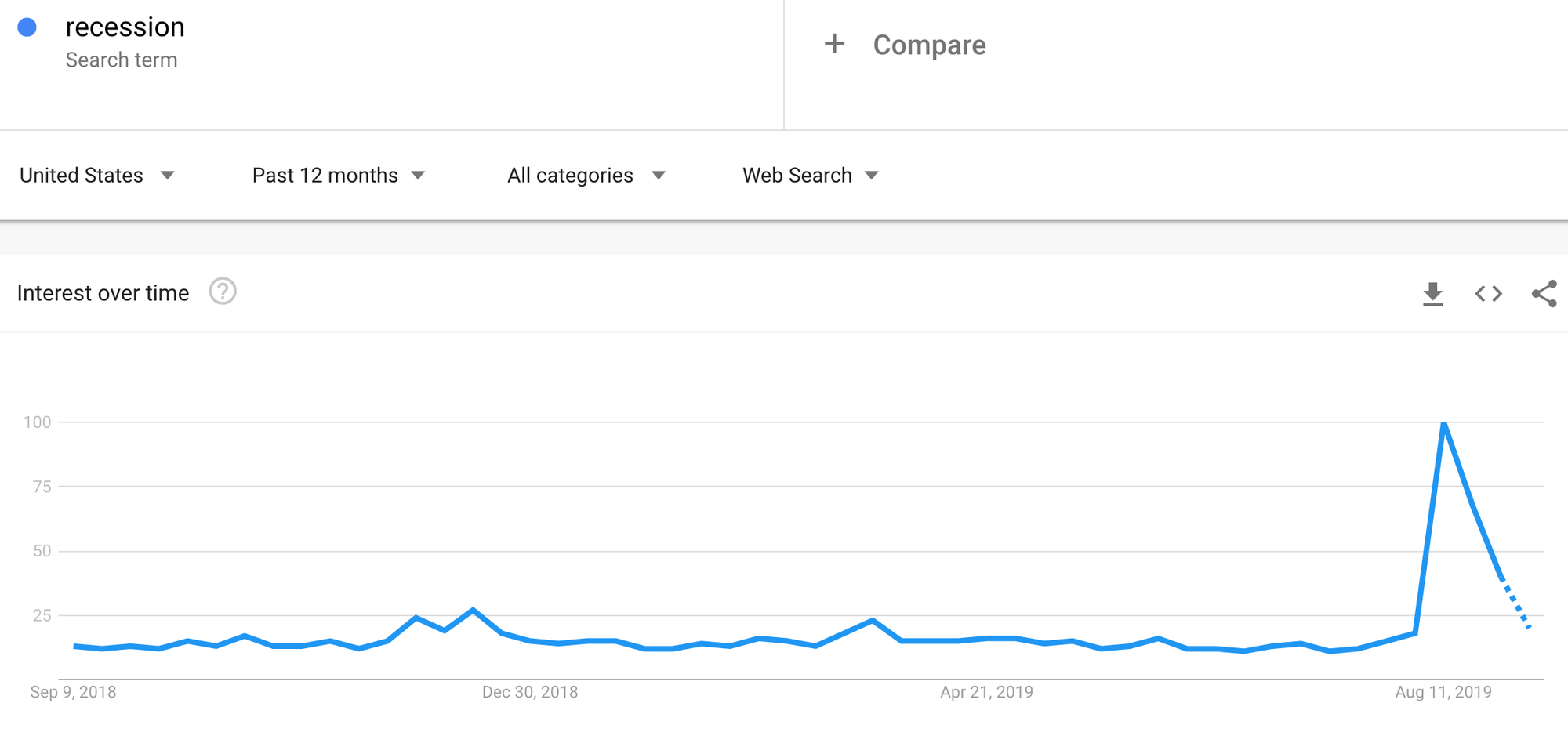Open the United States region dropdown
The image size is (1568, 743).
click(x=97, y=175)
